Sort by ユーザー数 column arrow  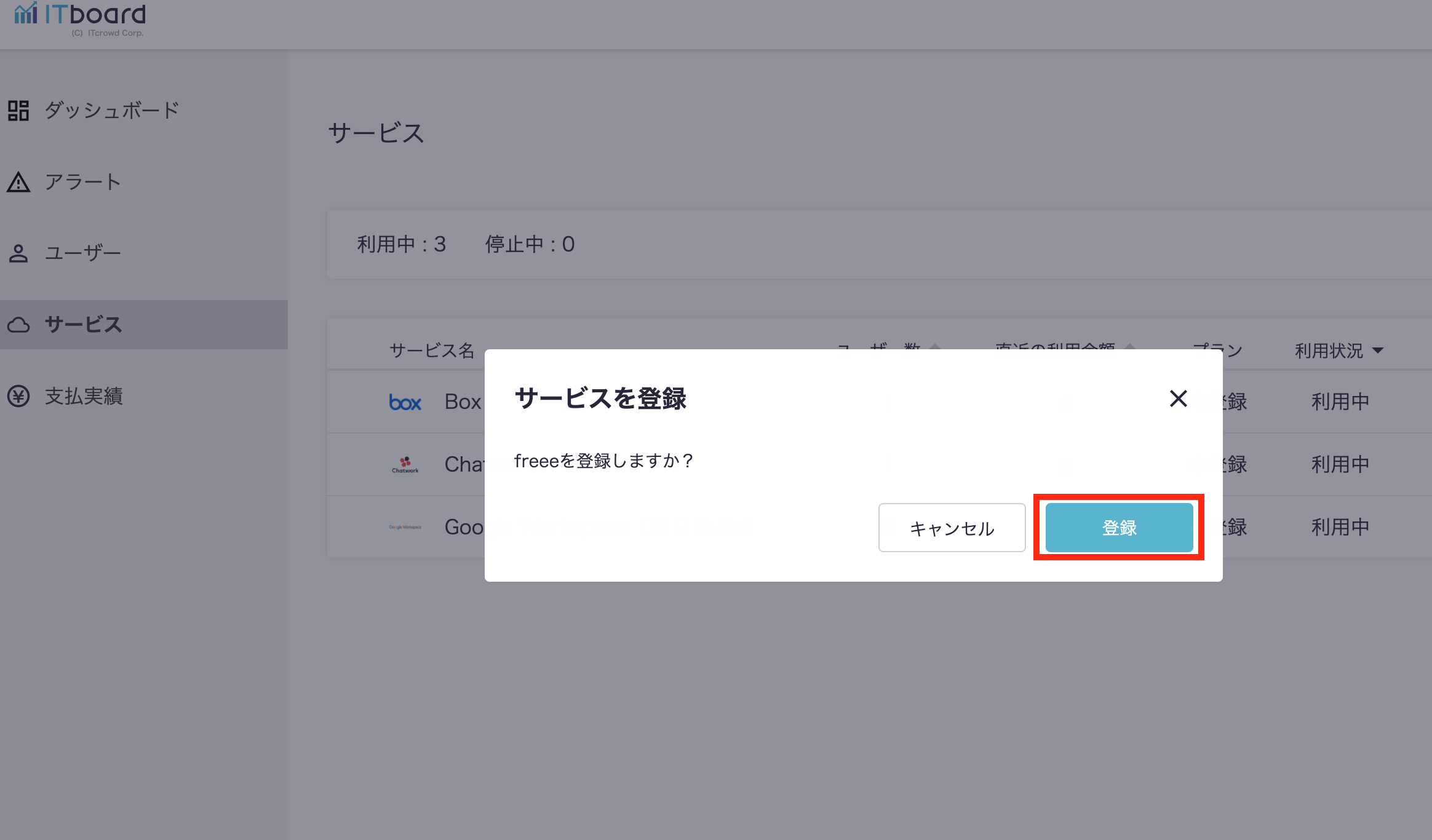click(935, 347)
